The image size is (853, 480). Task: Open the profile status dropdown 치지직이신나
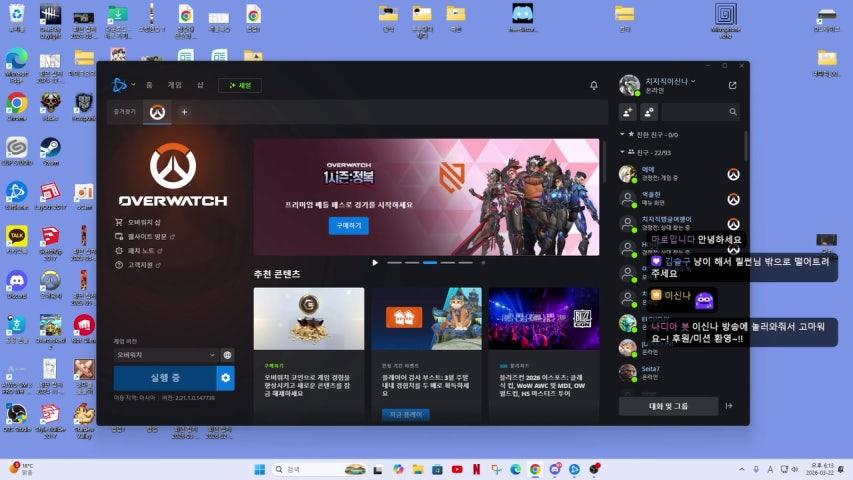(670, 82)
